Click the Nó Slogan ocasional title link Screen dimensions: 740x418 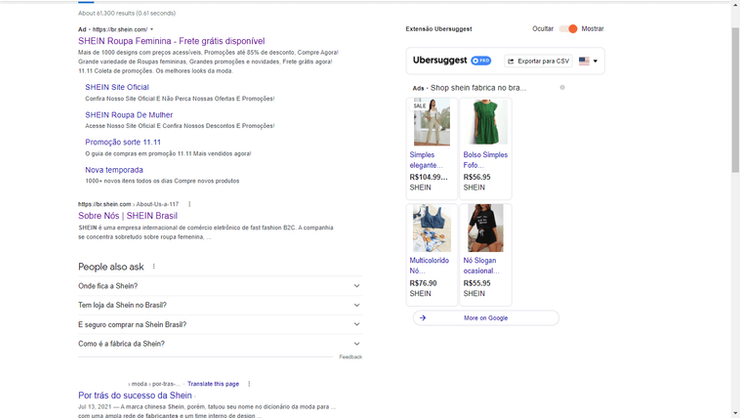(x=481, y=266)
